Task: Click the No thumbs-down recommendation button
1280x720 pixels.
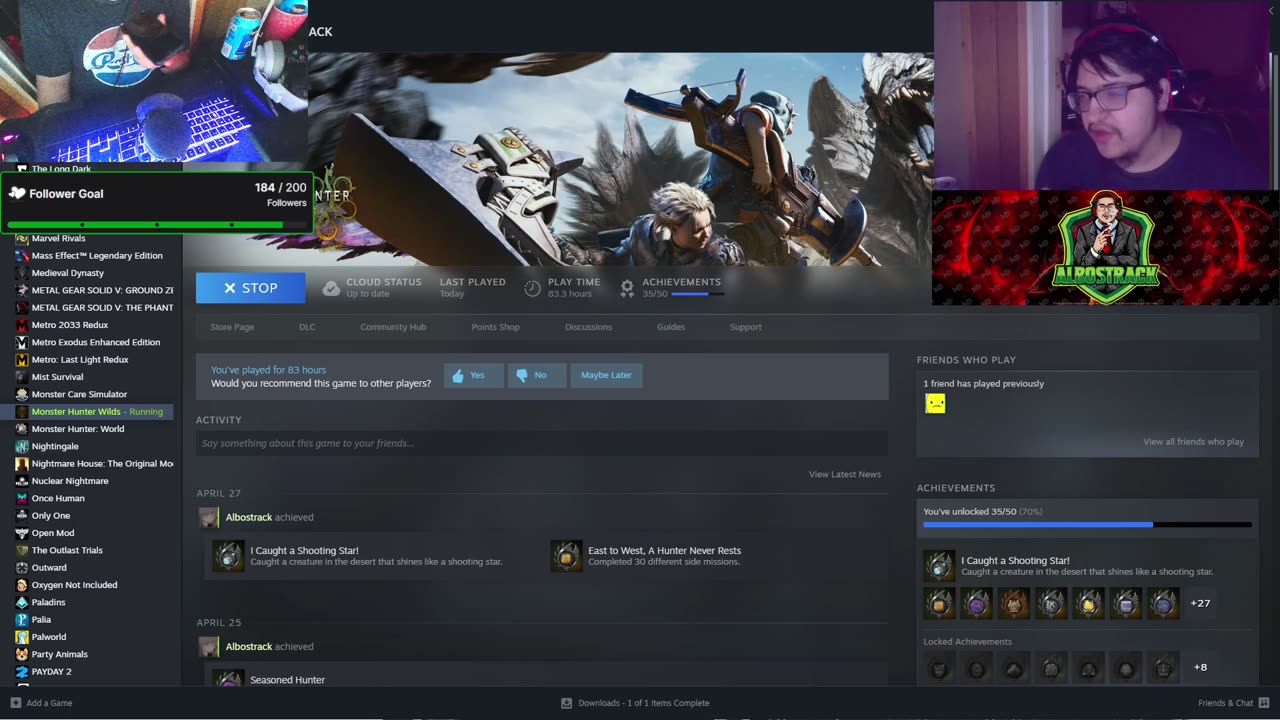Action: click(537, 375)
